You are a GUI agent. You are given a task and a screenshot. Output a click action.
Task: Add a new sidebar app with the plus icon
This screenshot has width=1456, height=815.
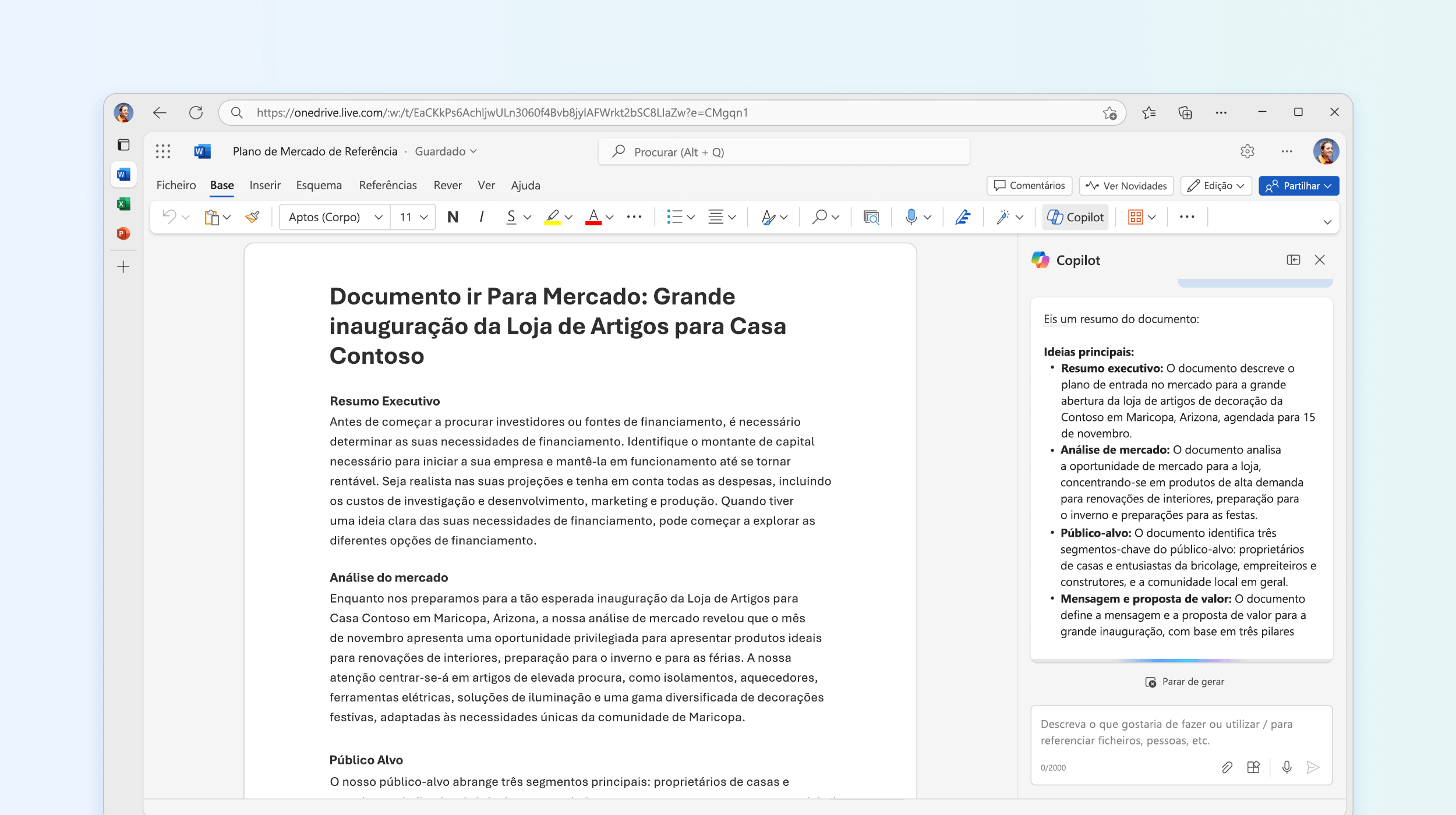pyautogui.click(x=123, y=267)
